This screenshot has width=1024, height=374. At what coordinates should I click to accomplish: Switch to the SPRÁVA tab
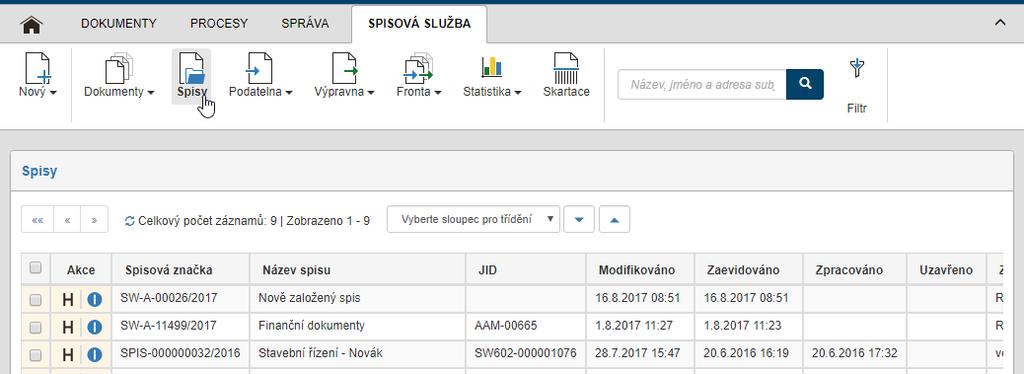[x=305, y=23]
